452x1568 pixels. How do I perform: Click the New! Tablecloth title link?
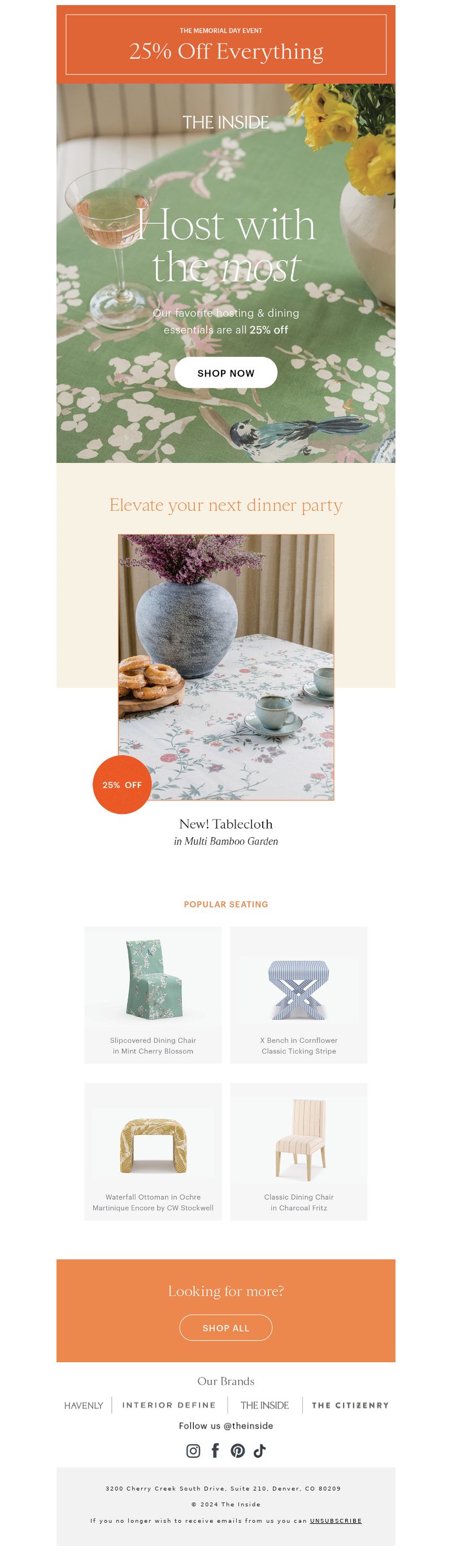coord(225,824)
